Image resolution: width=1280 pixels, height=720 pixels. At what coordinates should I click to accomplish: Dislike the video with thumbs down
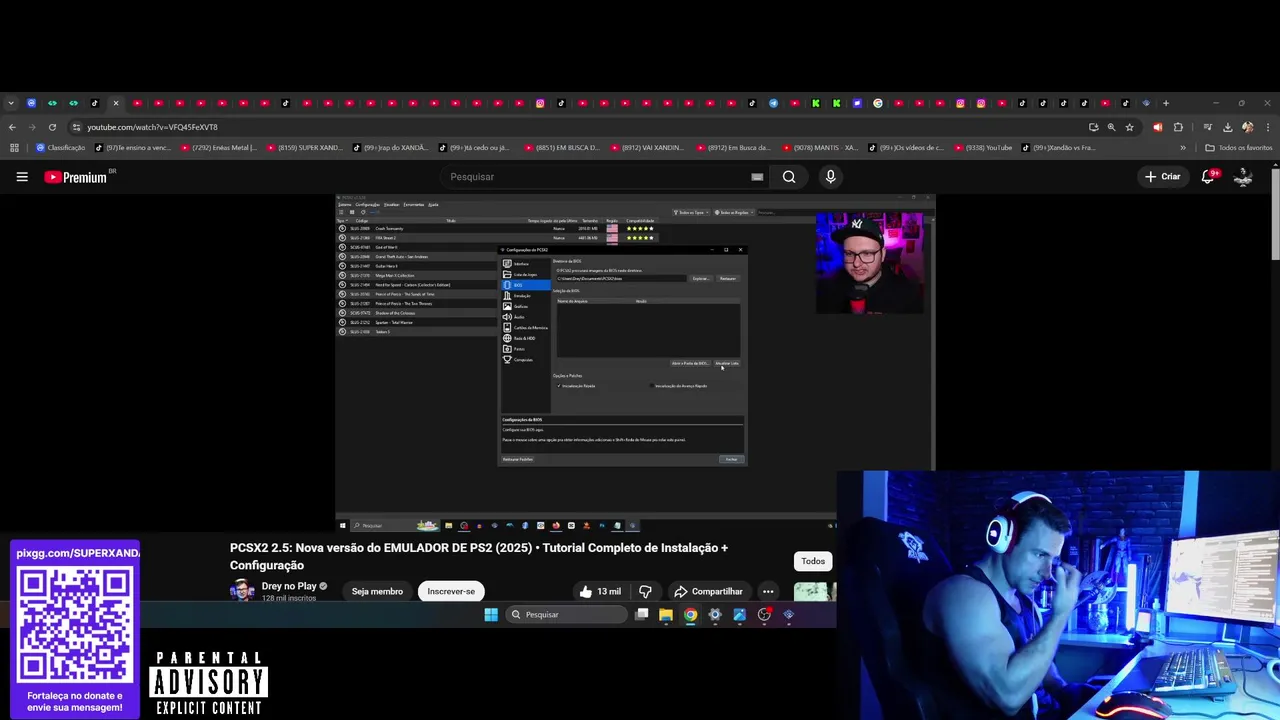(x=645, y=591)
